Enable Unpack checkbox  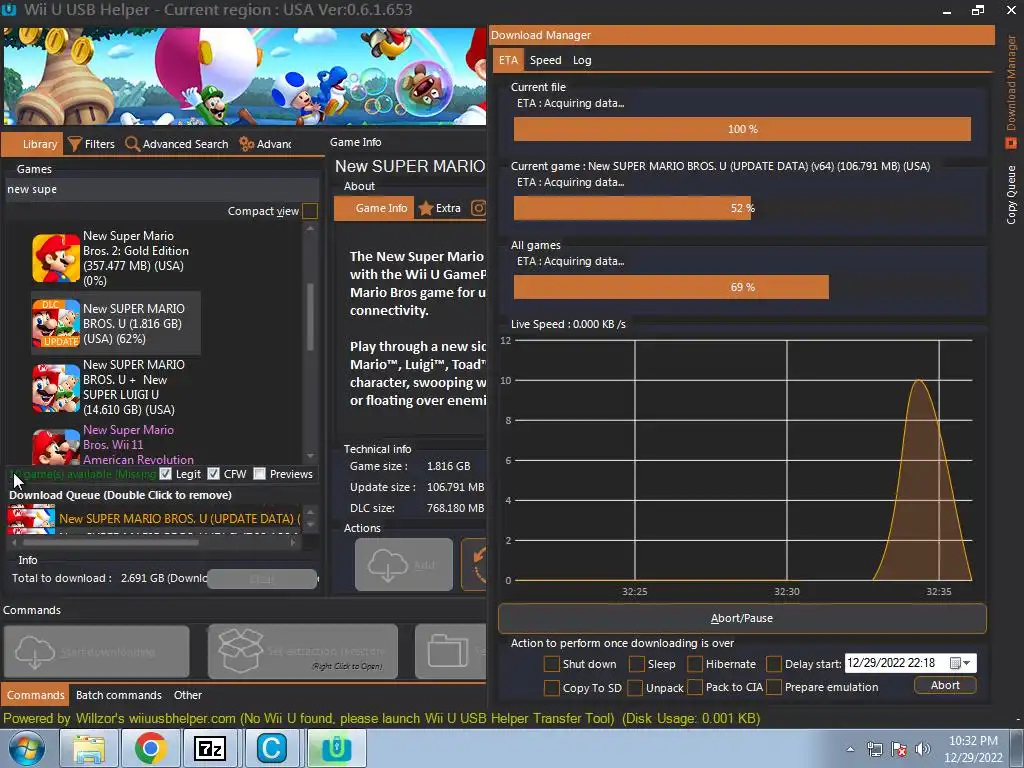point(634,688)
